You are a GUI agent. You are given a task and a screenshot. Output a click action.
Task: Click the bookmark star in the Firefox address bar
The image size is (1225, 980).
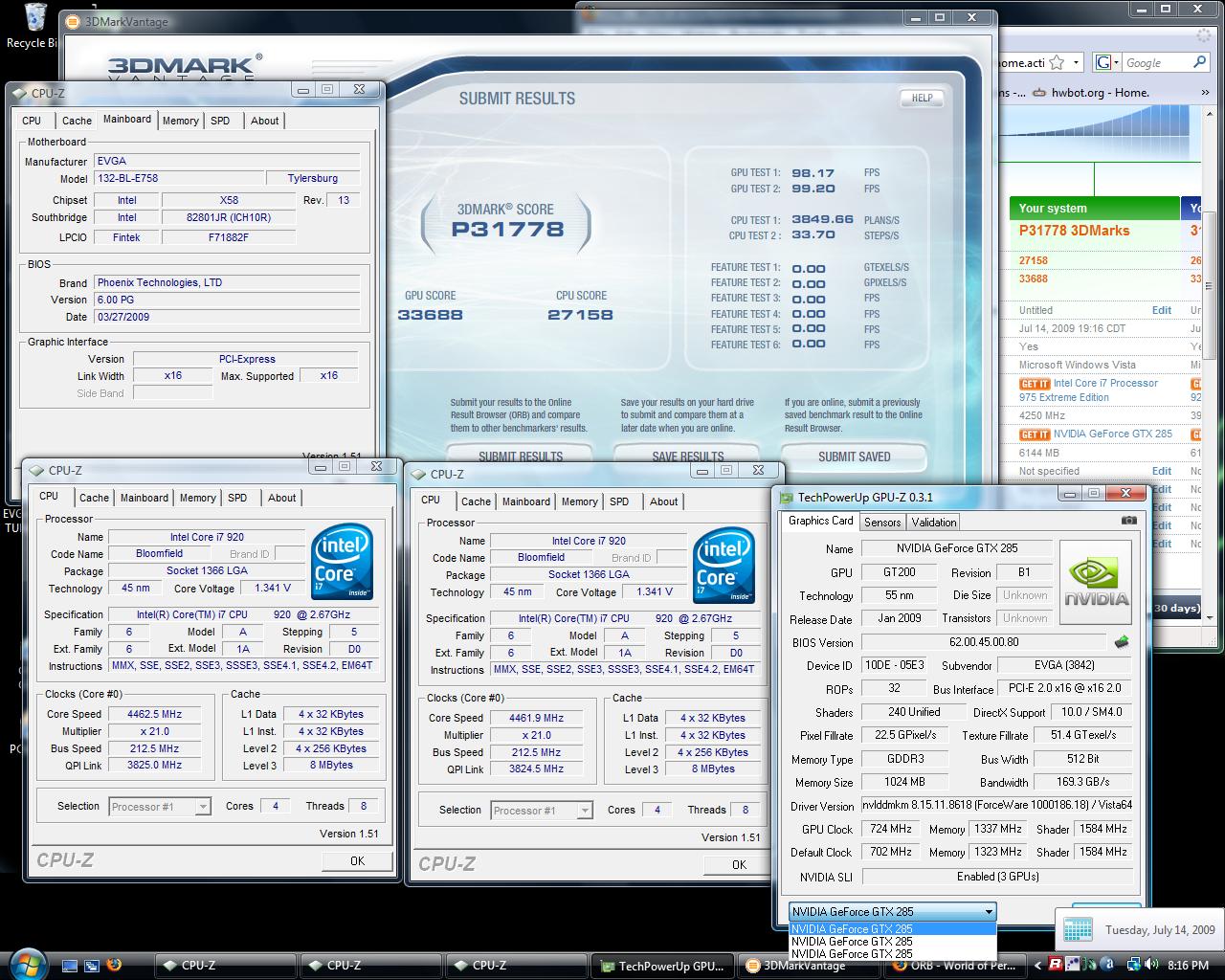[x=1057, y=62]
